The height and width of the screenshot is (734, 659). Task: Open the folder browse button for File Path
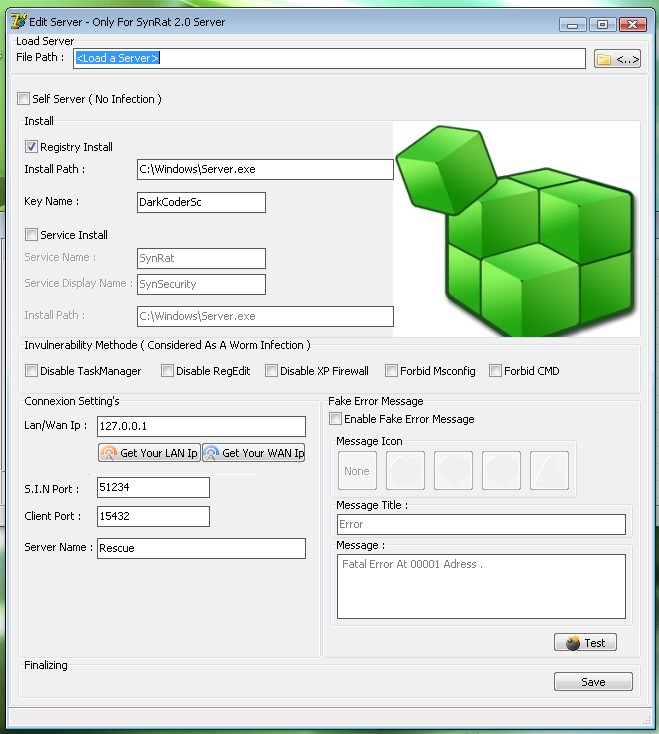(617, 59)
